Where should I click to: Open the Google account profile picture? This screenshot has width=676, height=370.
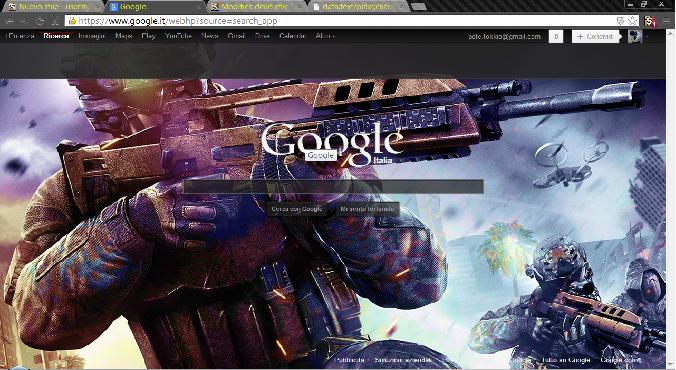[x=635, y=36]
